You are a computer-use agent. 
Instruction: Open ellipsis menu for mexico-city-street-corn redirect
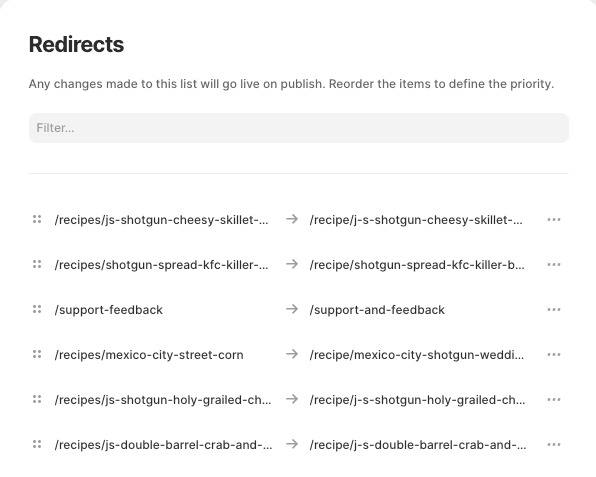click(x=554, y=355)
